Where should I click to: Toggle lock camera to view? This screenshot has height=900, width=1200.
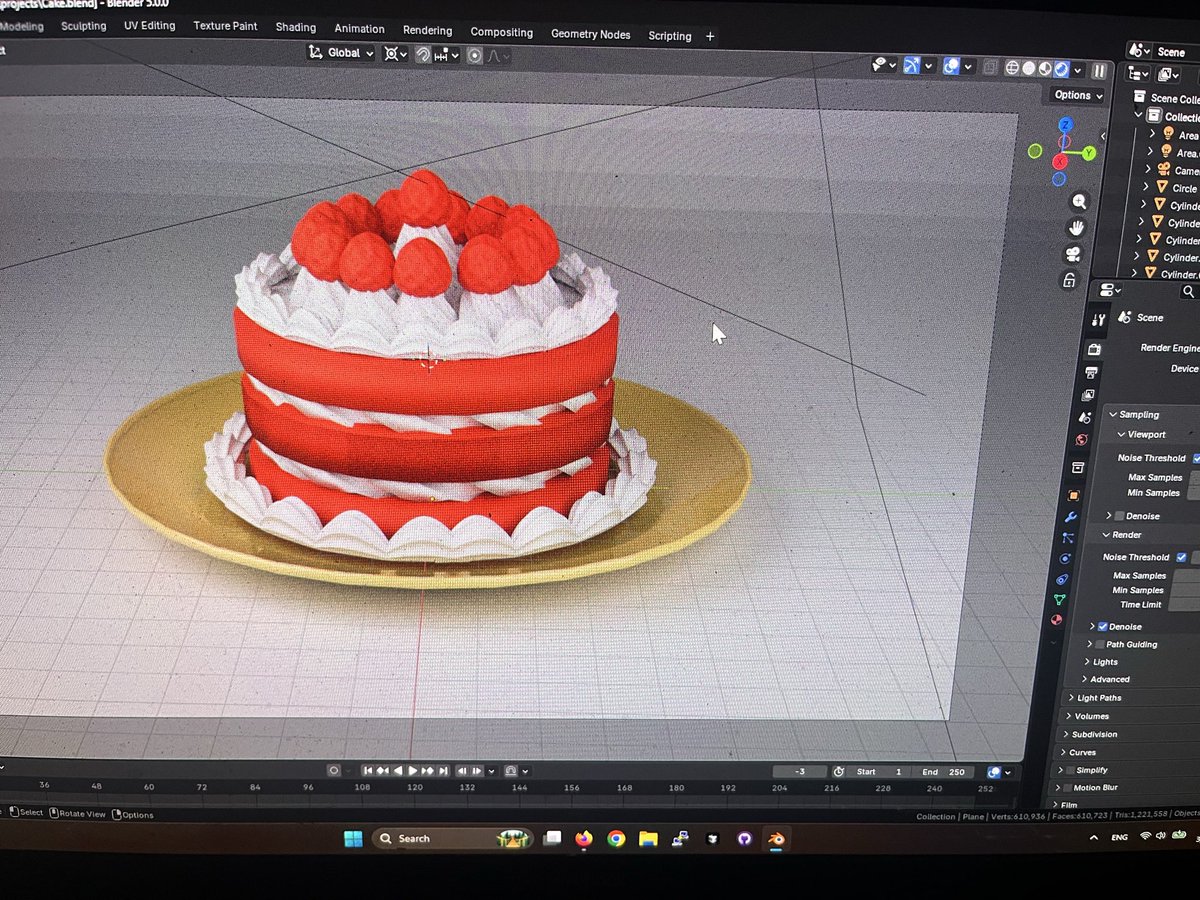click(1069, 280)
